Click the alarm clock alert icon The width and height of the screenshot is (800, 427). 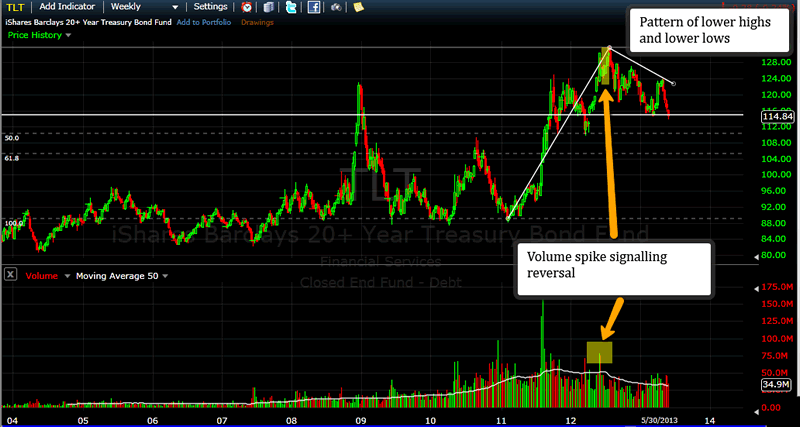(247, 7)
